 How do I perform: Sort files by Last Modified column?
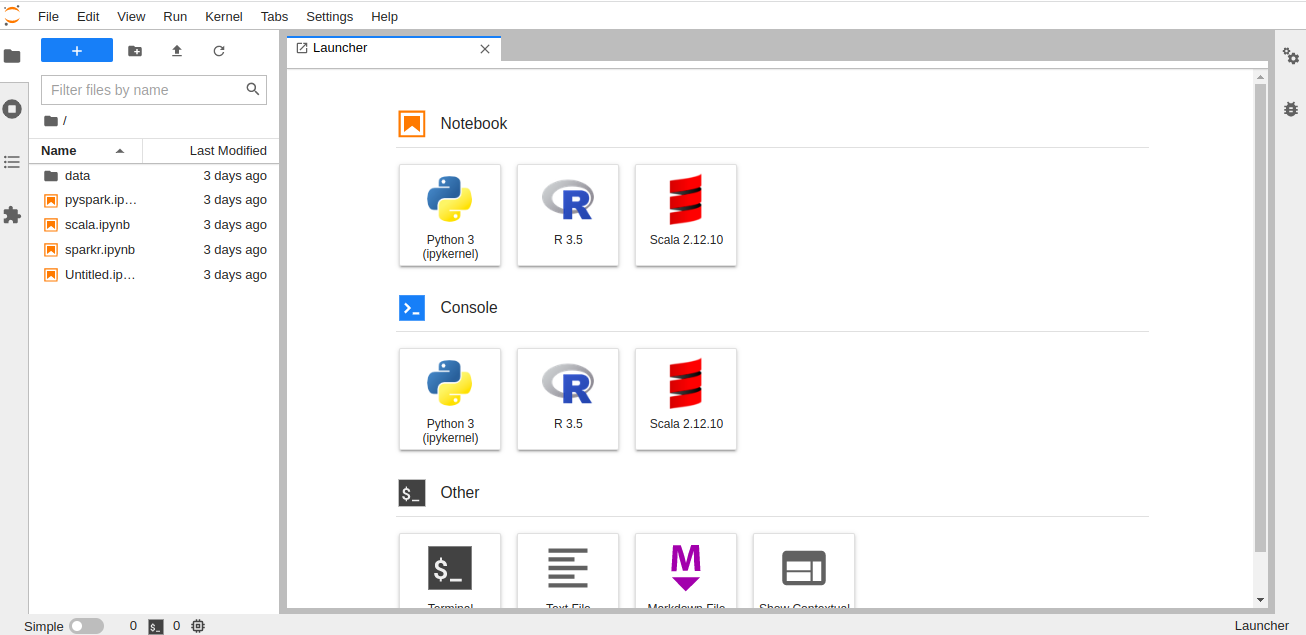pos(227,151)
